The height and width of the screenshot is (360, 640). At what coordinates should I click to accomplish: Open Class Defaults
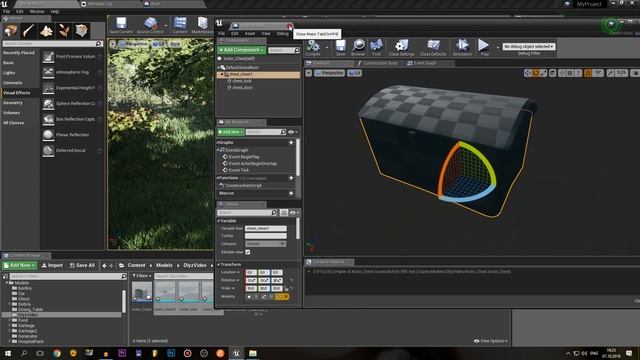click(433, 47)
